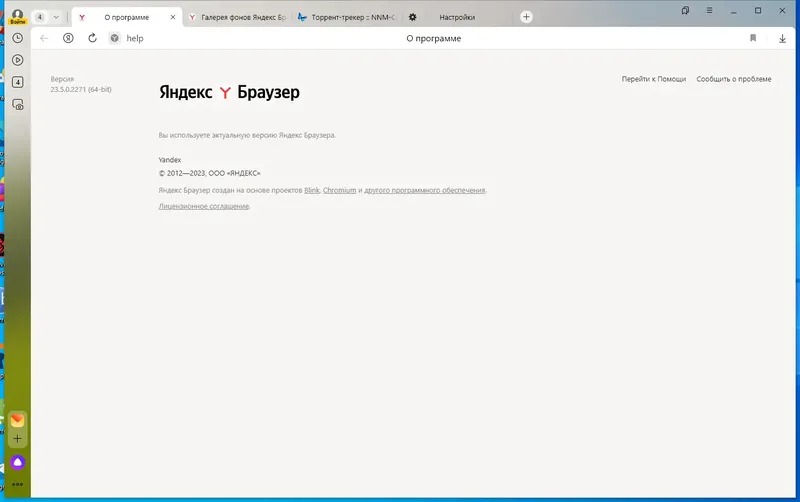800x502 pixels.
Task: Click the © 2012—2023, ООО «ЯНДЕКС» text
Action: 209,173
